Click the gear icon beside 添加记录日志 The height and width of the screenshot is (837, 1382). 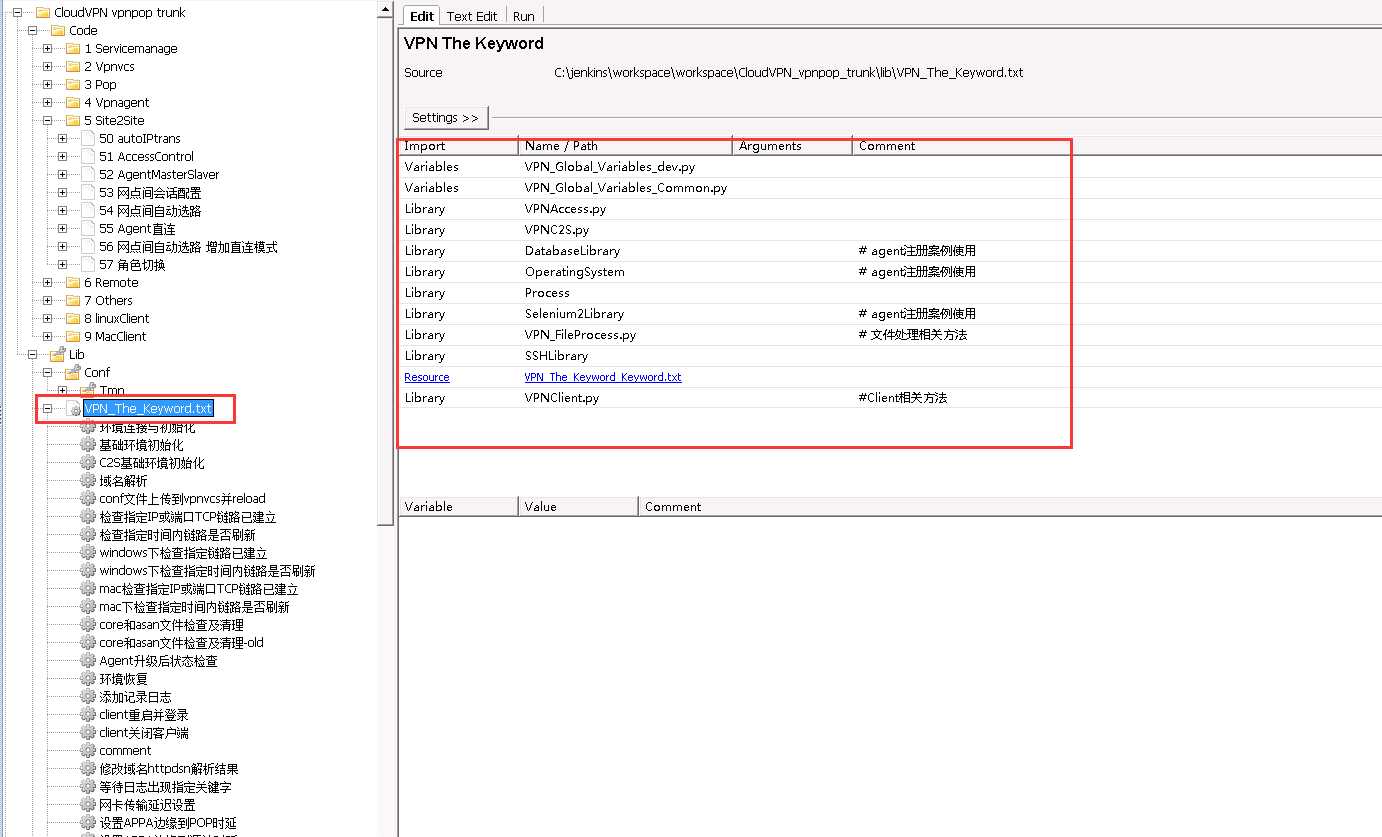[88, 697]
